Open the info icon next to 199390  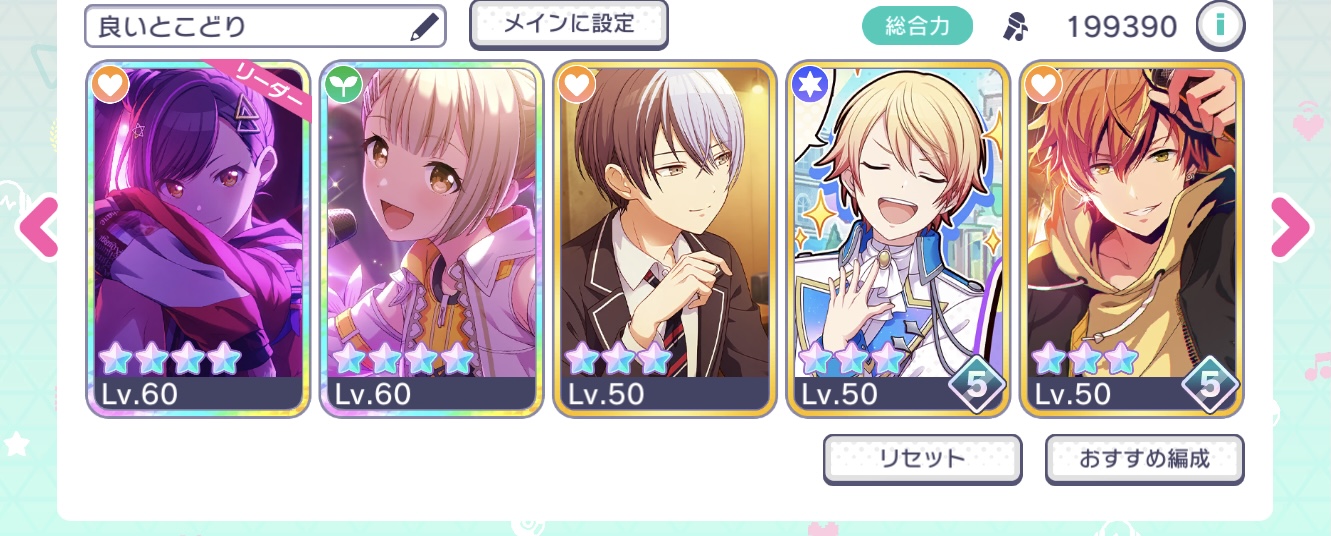pyautogui.click(x=1220, y=25)
